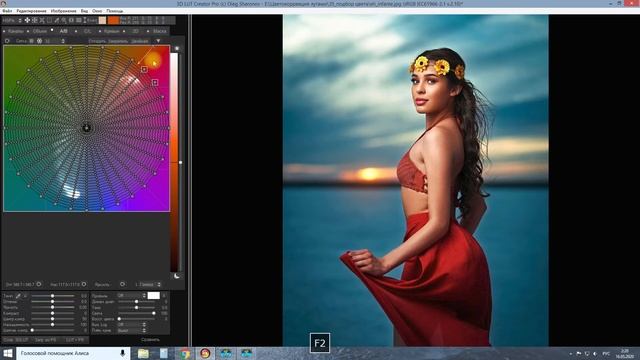Click the Тинт eyedropper icon
This screenshot has width=640, height=360.
coord(18,296)
